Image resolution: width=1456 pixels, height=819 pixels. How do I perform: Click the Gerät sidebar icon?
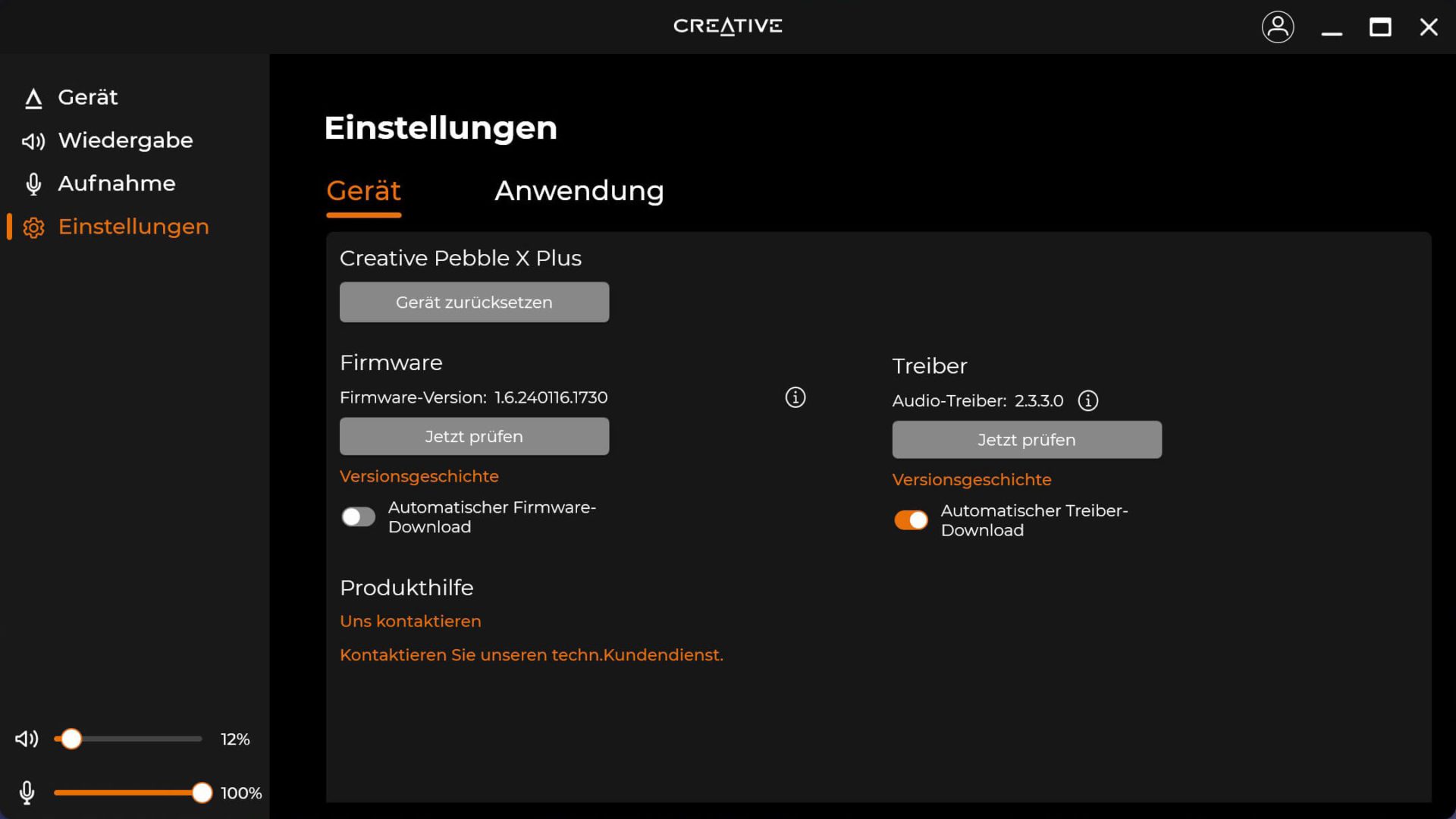tap(33, 98)
